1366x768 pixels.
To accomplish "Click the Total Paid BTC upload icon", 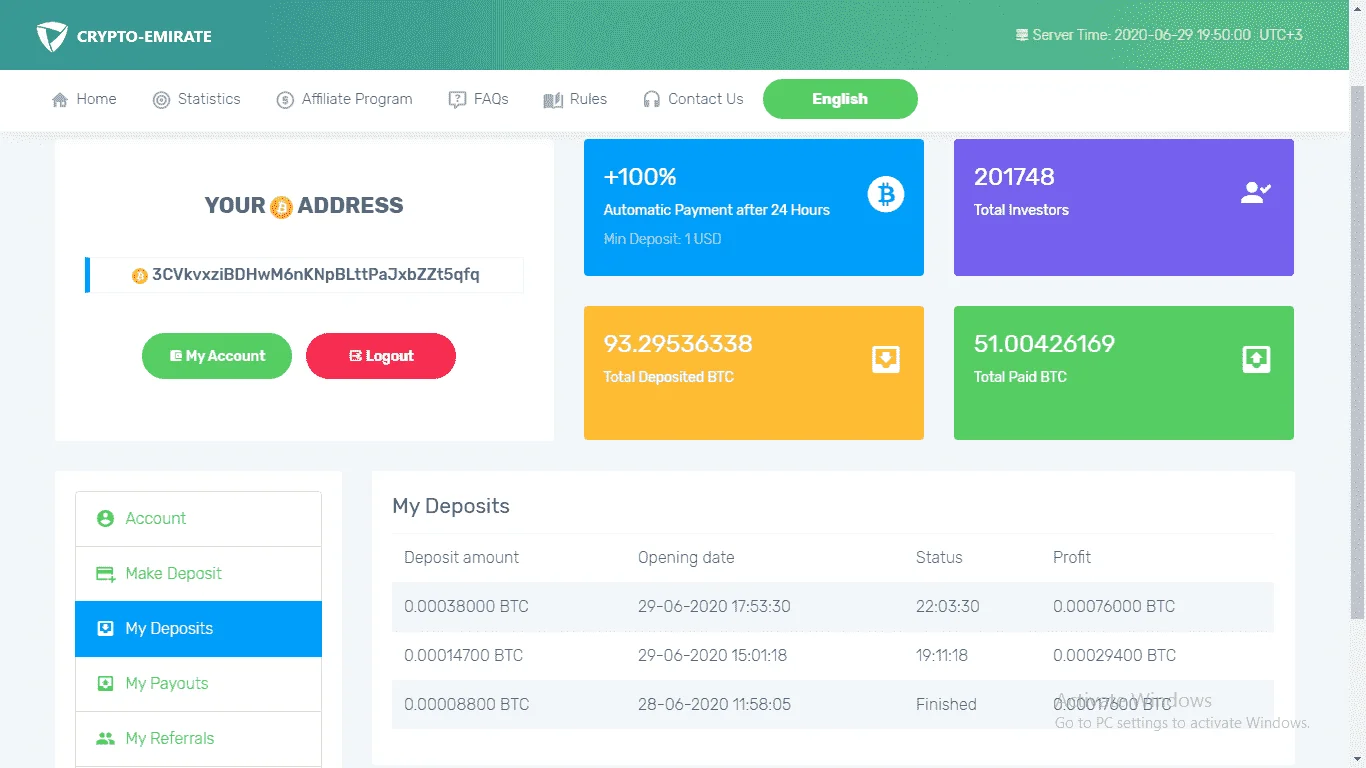I will pyautogui.click(x=1256, y=359).
